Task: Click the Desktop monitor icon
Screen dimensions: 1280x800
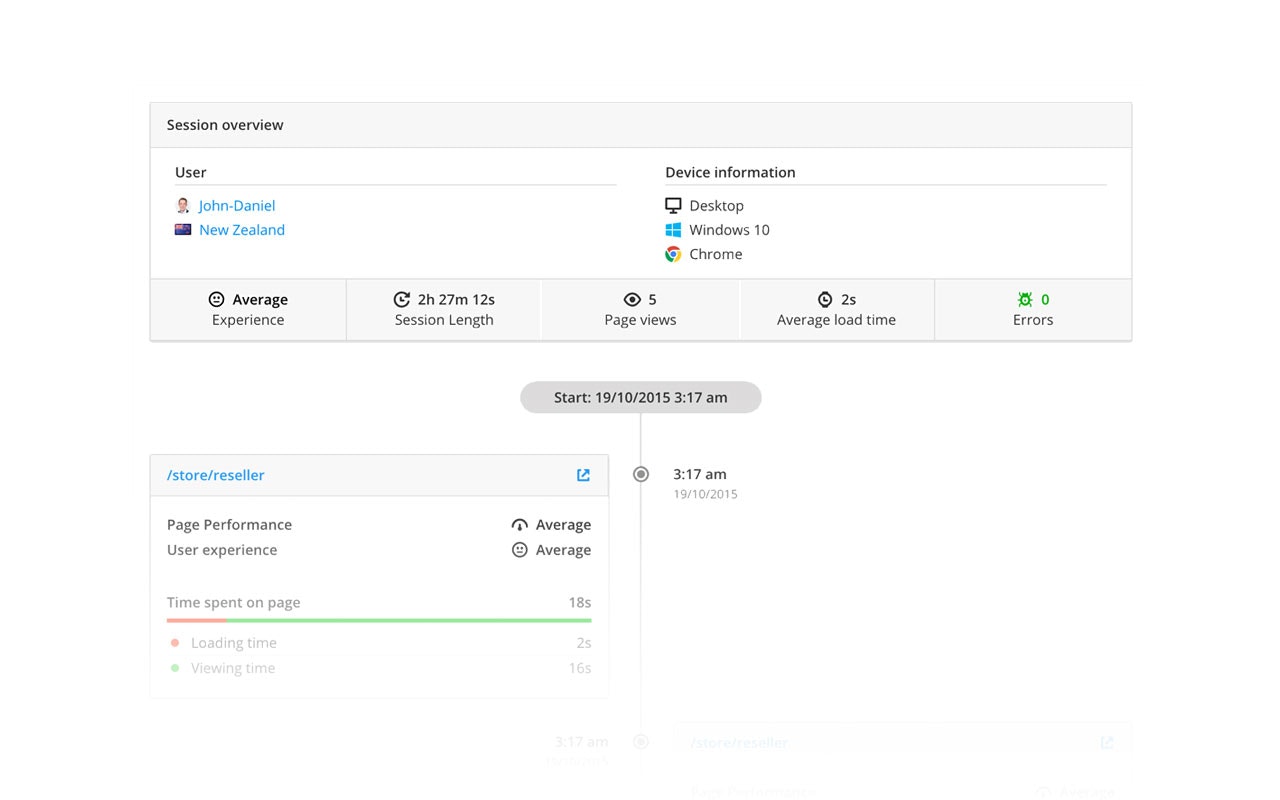Action: 673,206
